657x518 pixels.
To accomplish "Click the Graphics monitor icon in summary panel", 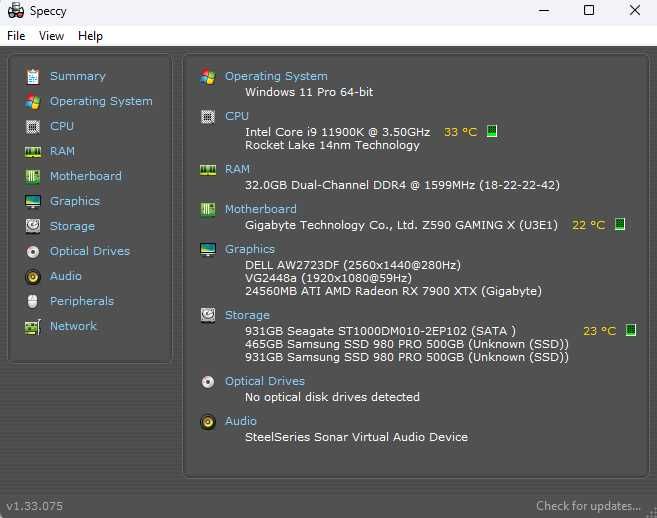I will pos(208,249).
